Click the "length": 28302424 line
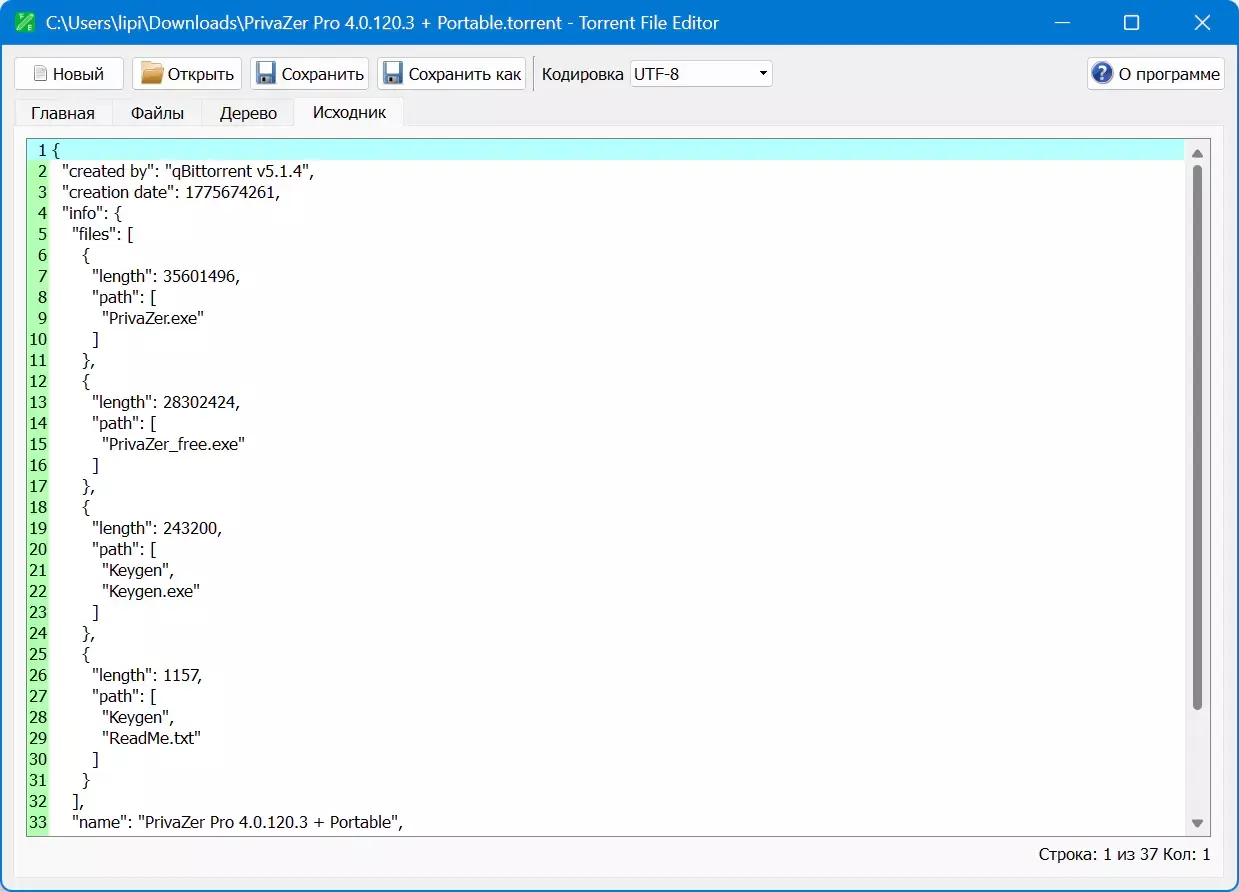This screenshot has height=892, width=1239. (166, 402)
